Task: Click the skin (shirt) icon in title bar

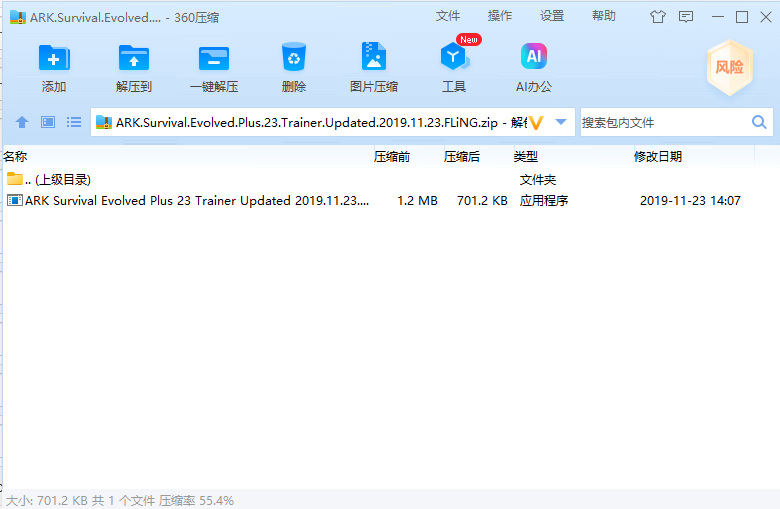Action: pos(658,17)
